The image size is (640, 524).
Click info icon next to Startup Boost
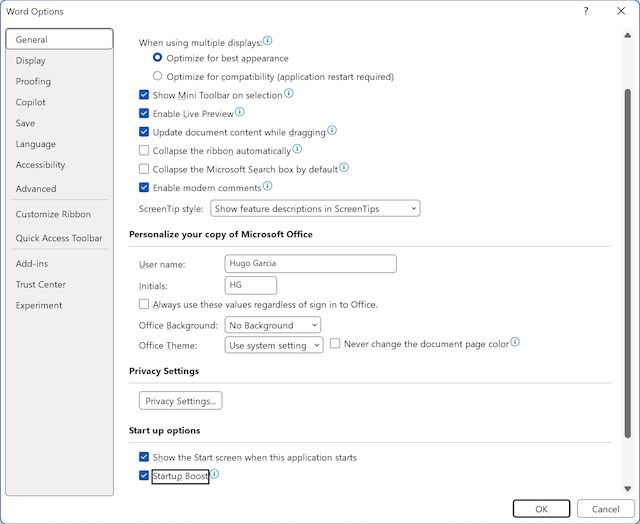click(214, 474)
